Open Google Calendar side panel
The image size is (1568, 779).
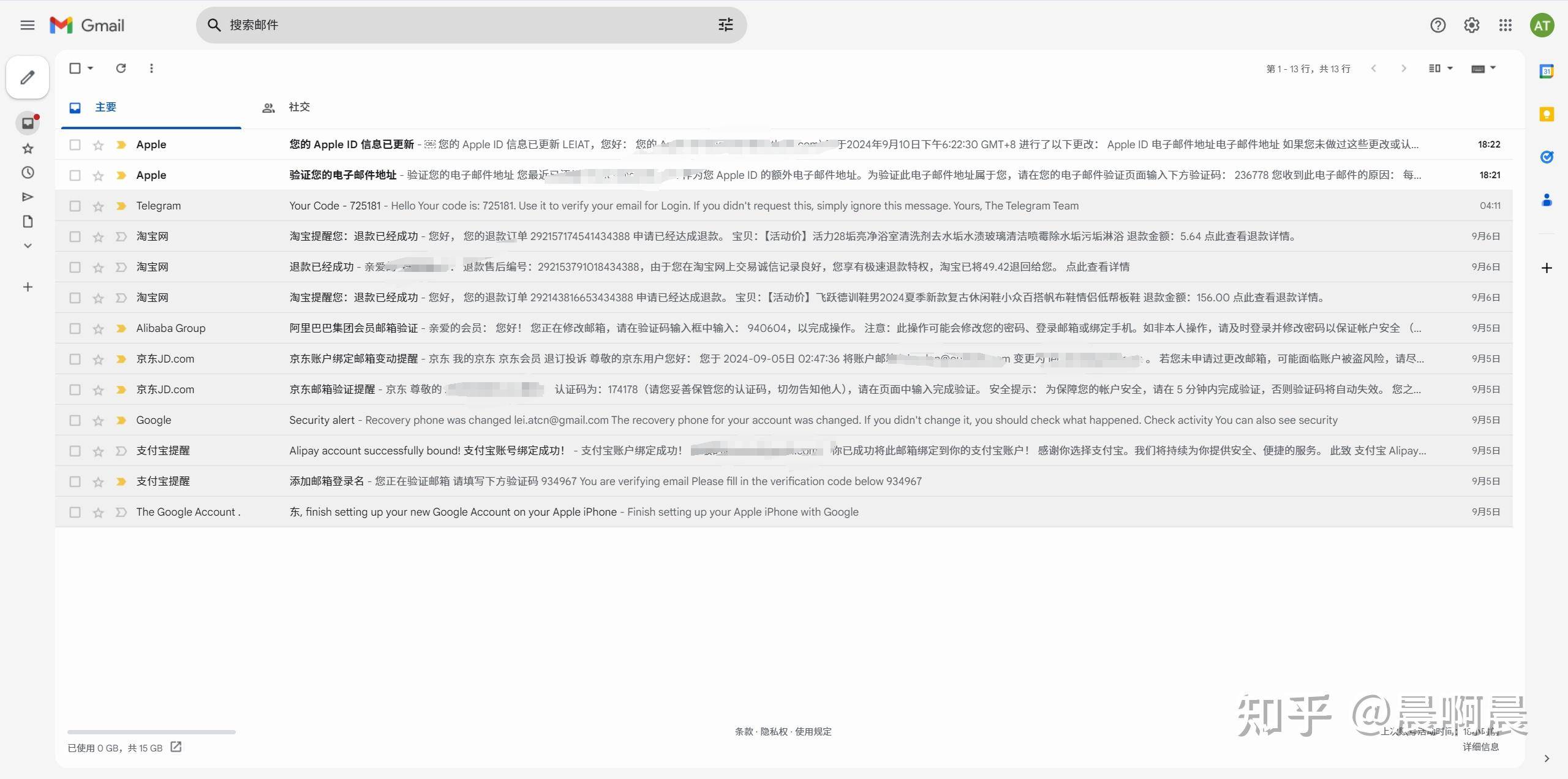pyautogui.click(x=1547, y=71)
